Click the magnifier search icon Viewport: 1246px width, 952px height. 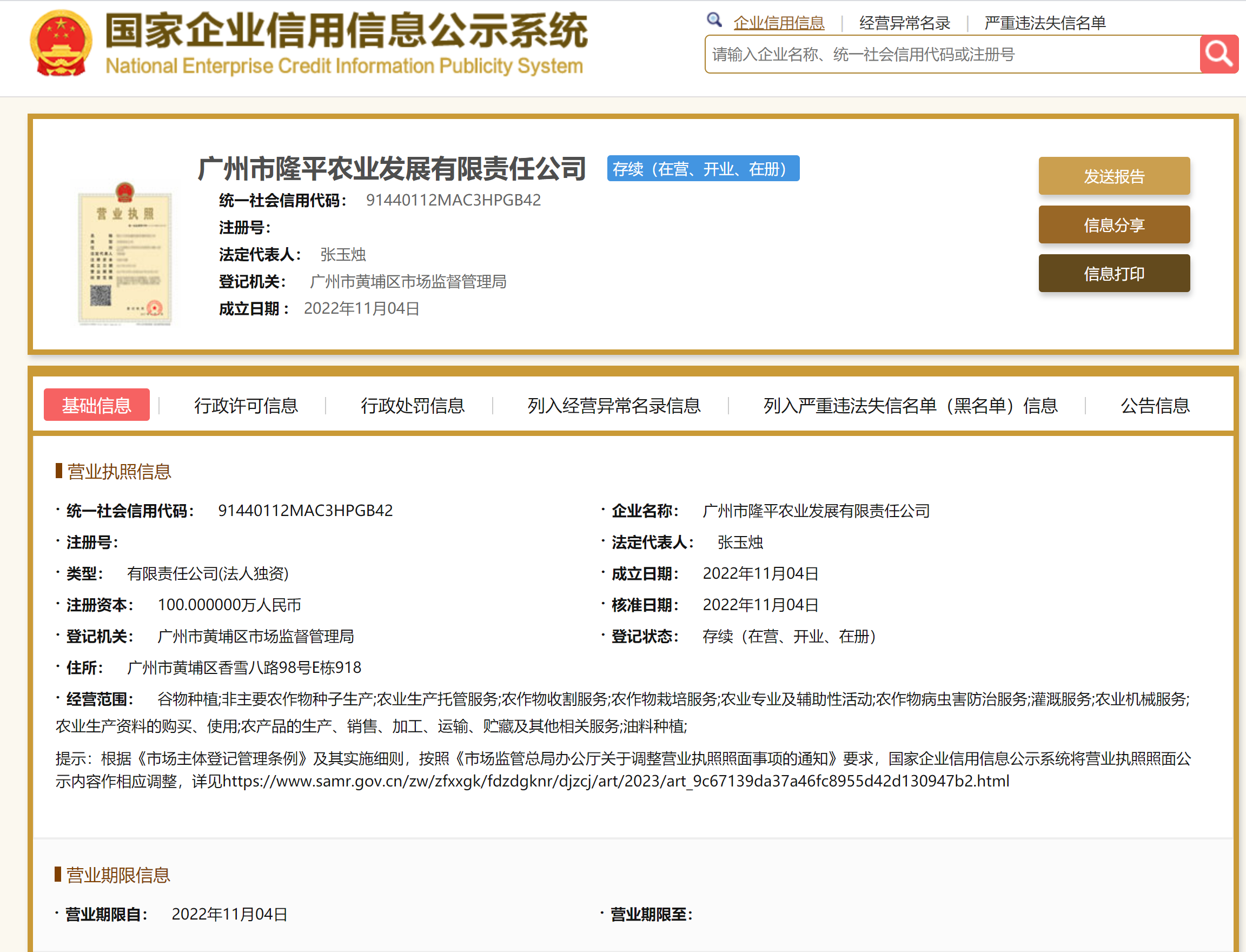tap(1218, 55)
